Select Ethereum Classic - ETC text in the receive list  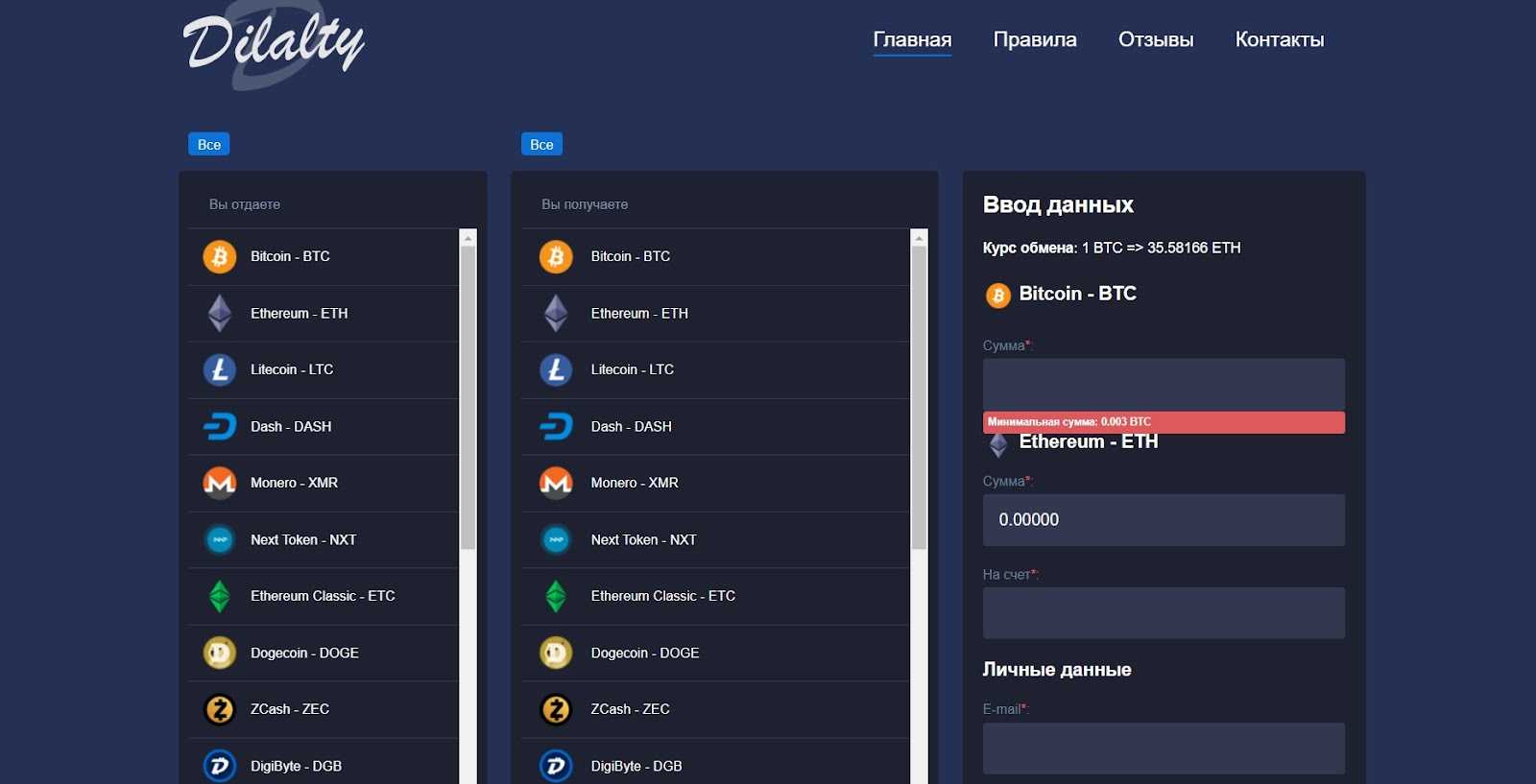pyautogui.click(x=663, y=596)
